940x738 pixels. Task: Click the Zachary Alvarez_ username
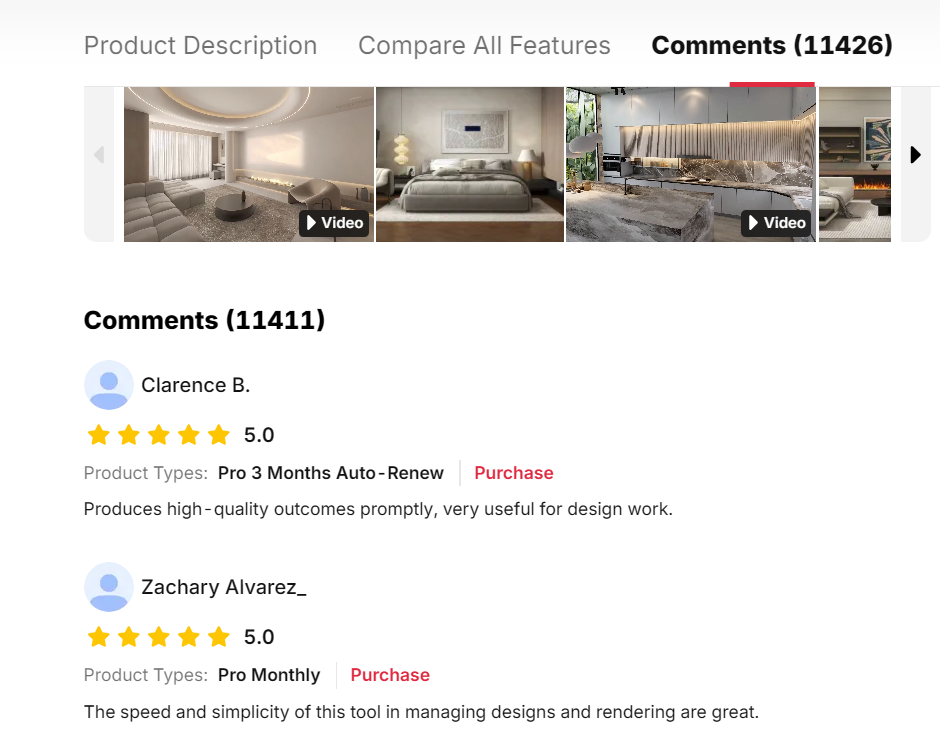(224, 587)
